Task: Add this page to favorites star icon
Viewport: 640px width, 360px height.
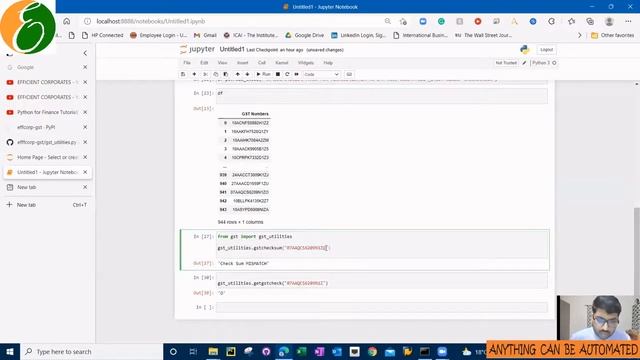Action: 404,21
